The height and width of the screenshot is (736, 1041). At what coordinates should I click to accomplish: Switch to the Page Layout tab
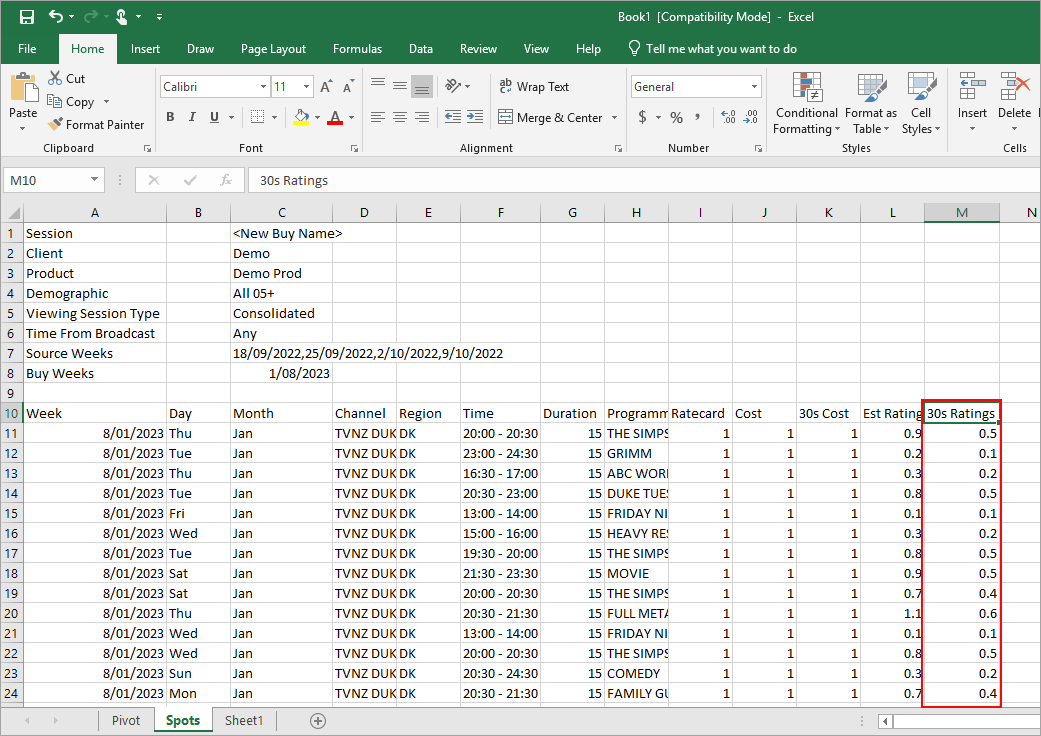coord(274,48)
